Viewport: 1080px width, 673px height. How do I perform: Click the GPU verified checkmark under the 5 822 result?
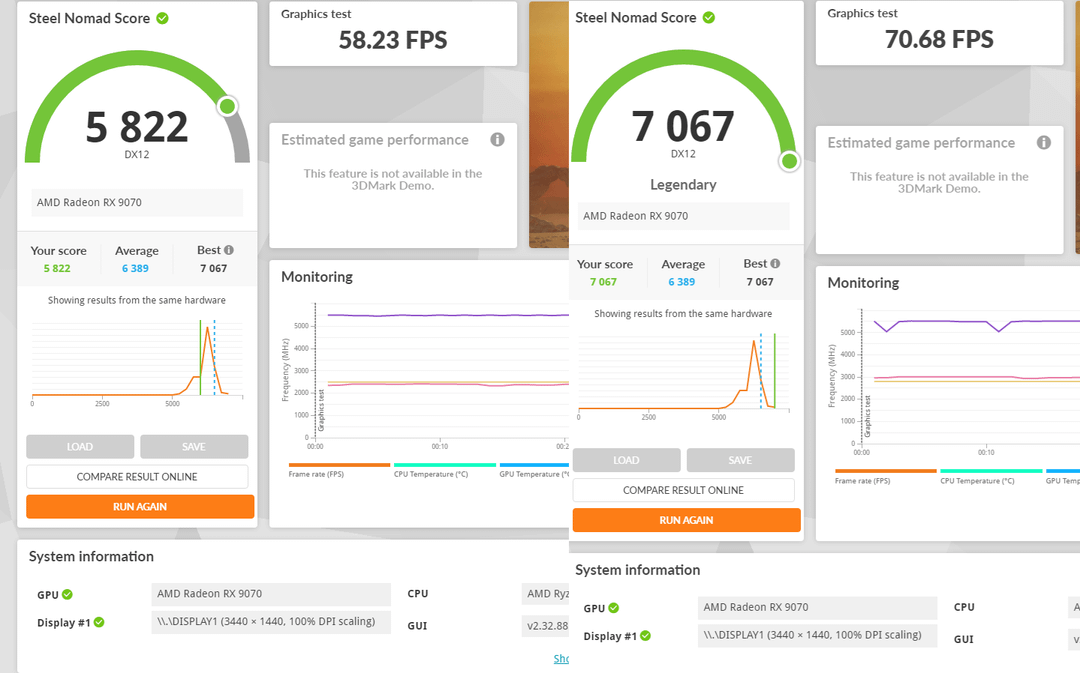(x=67, y=594)
